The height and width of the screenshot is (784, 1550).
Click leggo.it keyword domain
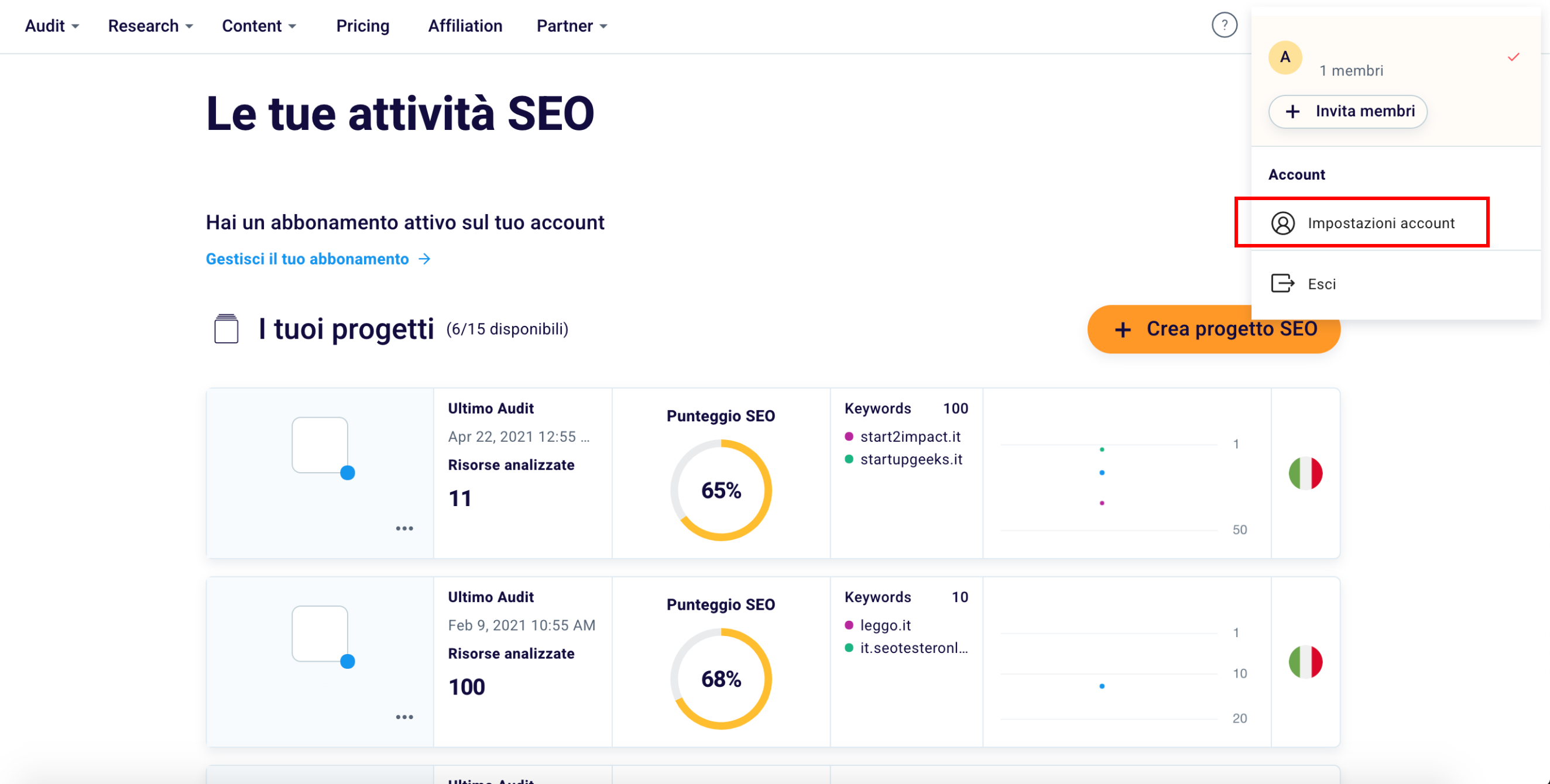pyautogui.click(x=885, y=625)
